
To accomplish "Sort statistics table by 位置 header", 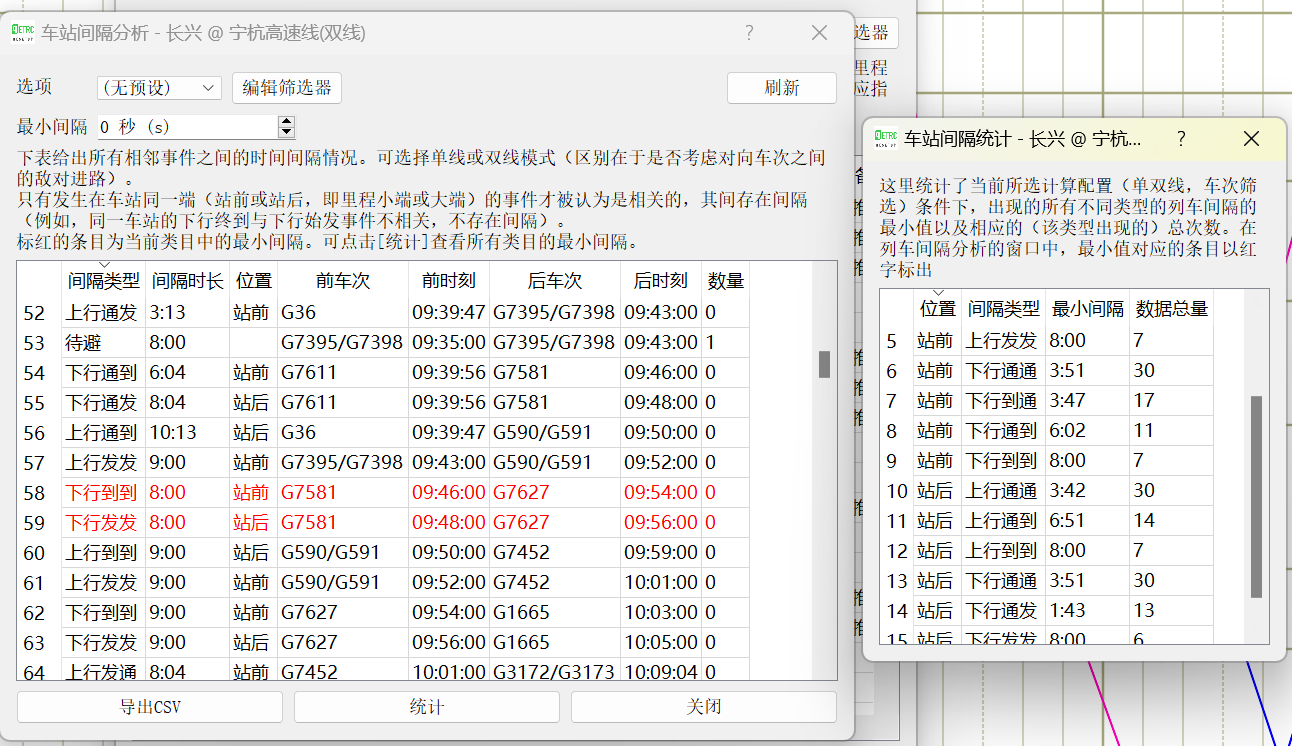I will pos(938,309).
